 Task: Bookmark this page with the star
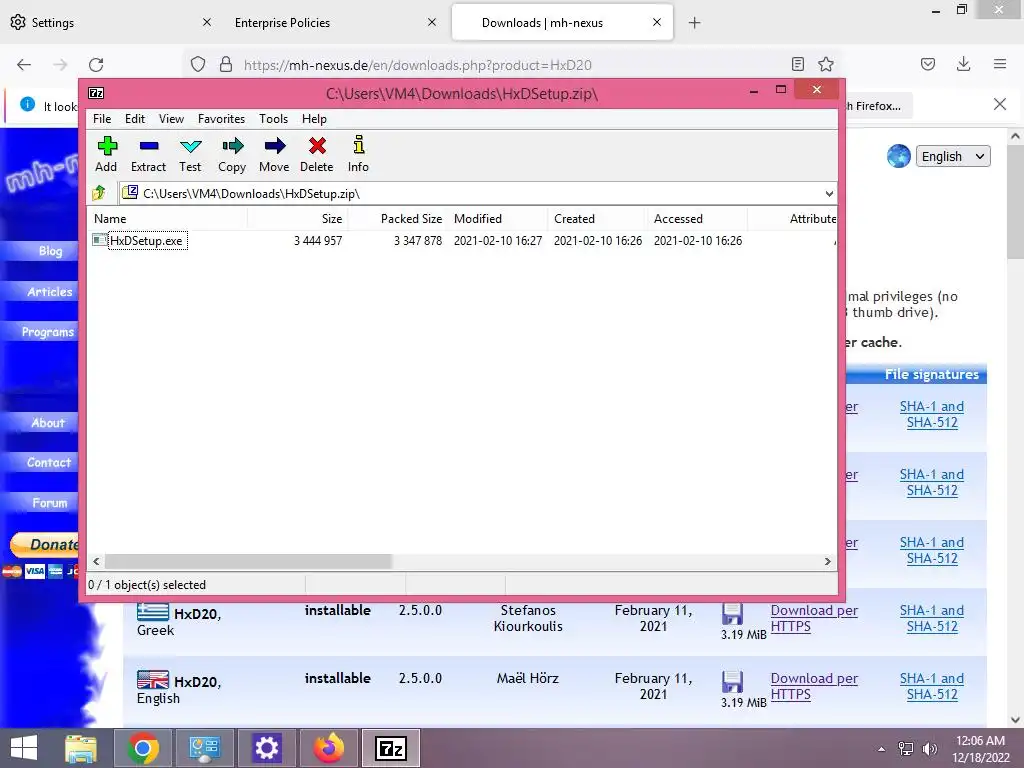point(826,64)
